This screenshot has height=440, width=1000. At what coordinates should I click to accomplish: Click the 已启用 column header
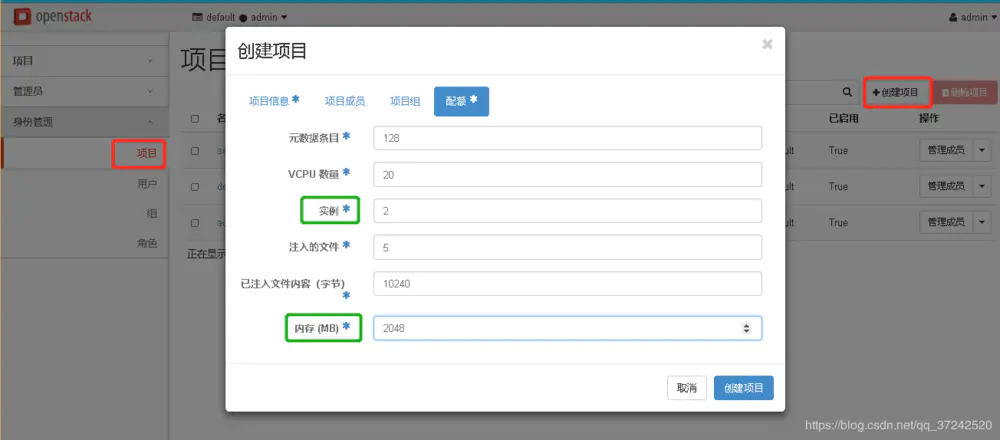[x=844, y=119]
